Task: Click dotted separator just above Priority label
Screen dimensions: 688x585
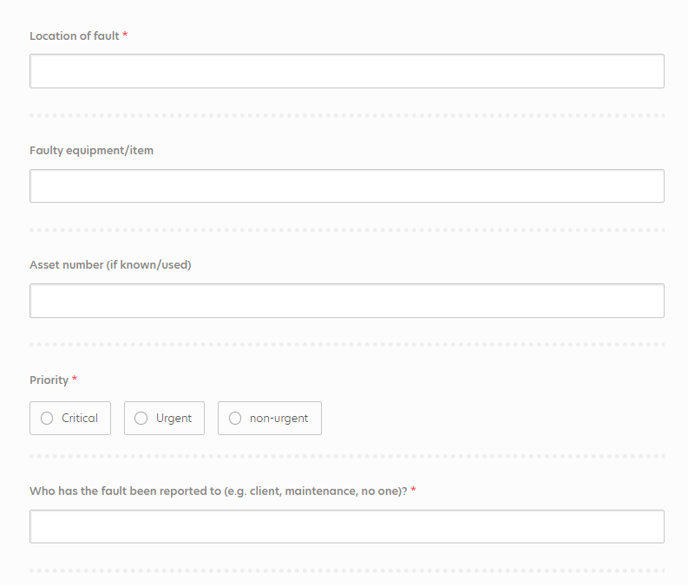Action: (x=347, y=345)
